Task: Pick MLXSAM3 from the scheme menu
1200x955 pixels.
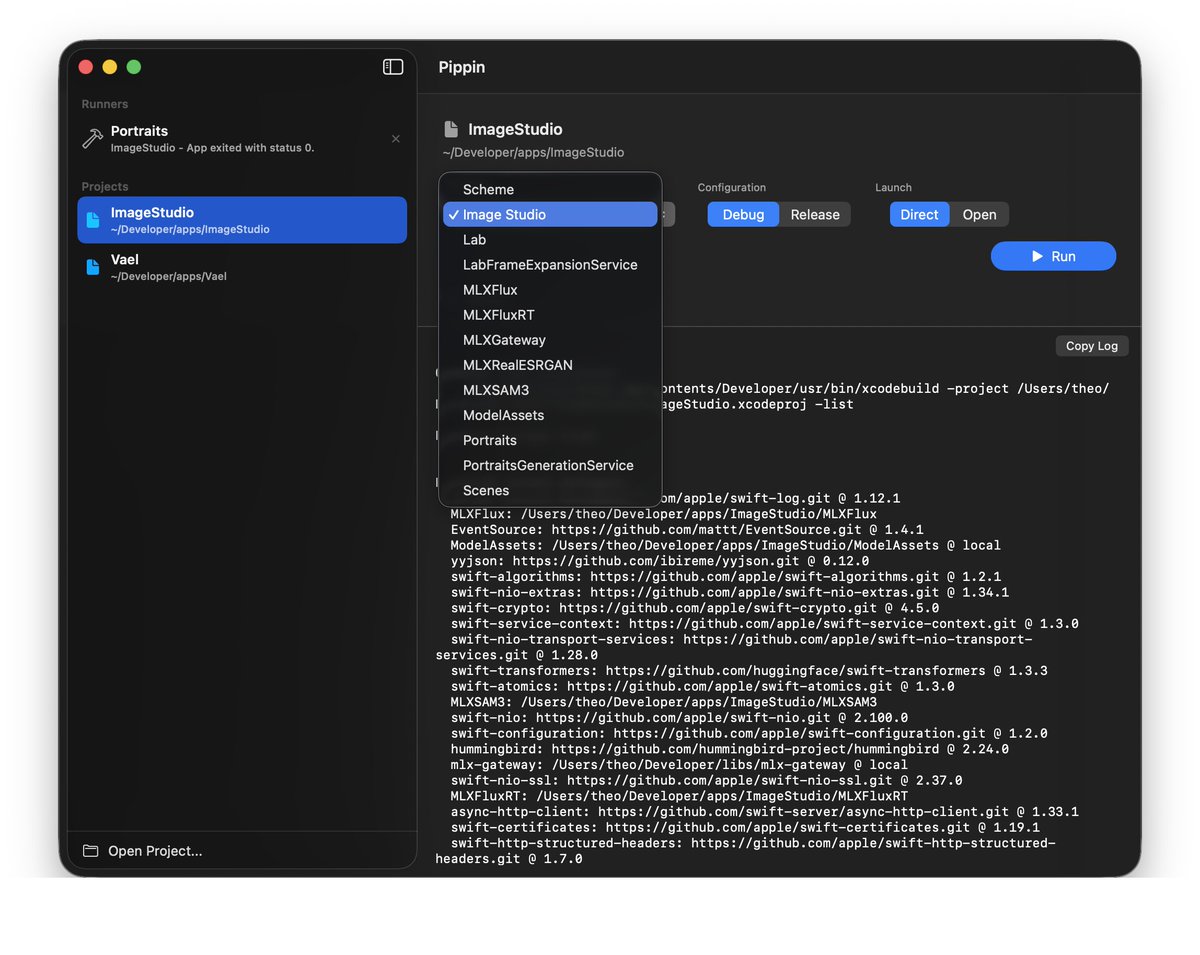Action: click(x=550, y=390)
